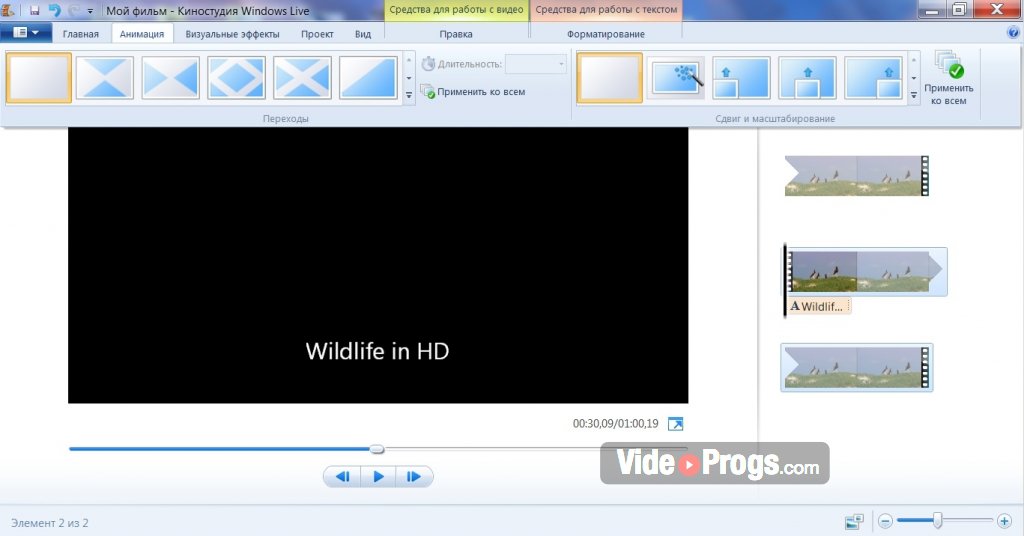The width and height of the screenshot is (1024, 536).
Task: Play the video preview
Action: coord(378,477)
